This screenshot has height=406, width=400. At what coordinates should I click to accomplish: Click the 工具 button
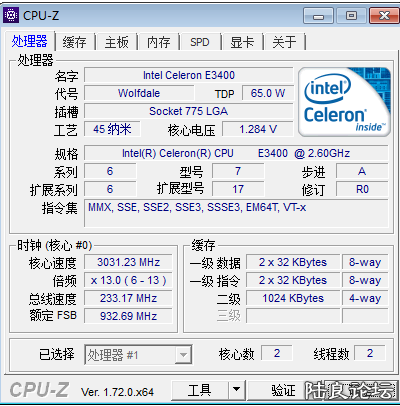200,390
